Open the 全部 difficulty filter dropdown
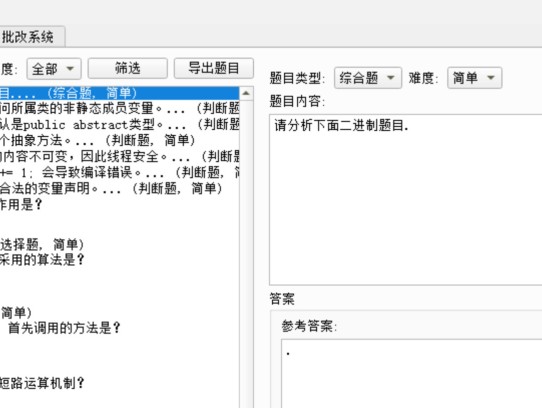542x408 pixels. [54, 69]
